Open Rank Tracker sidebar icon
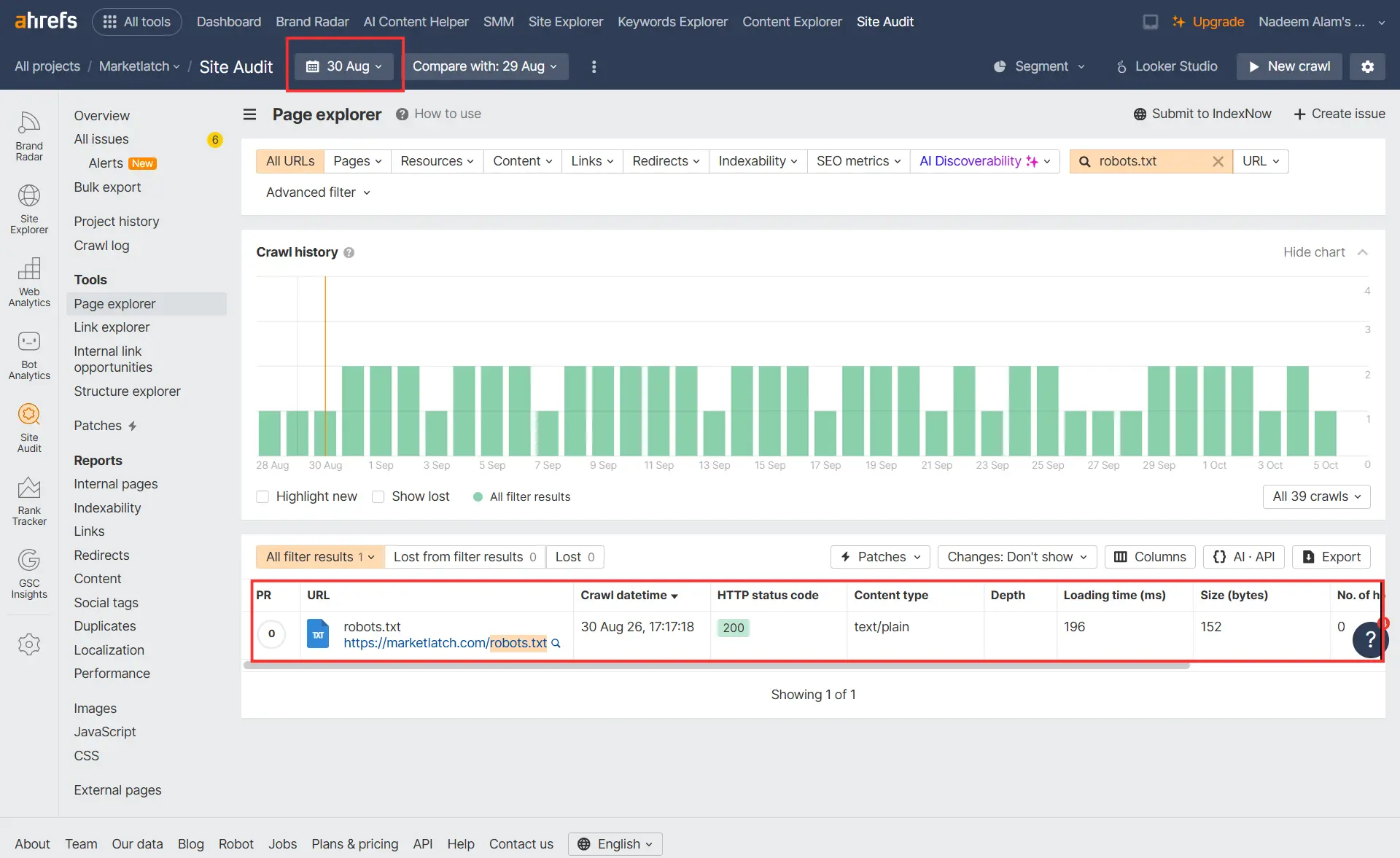Image resolution: width=1400 pixels, height=858 pixels. coord(29,500)
